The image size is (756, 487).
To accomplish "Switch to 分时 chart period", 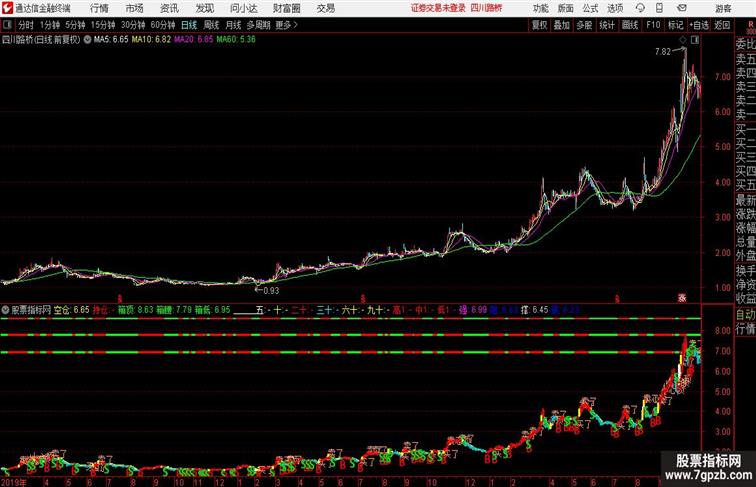I will pos(26,25).
